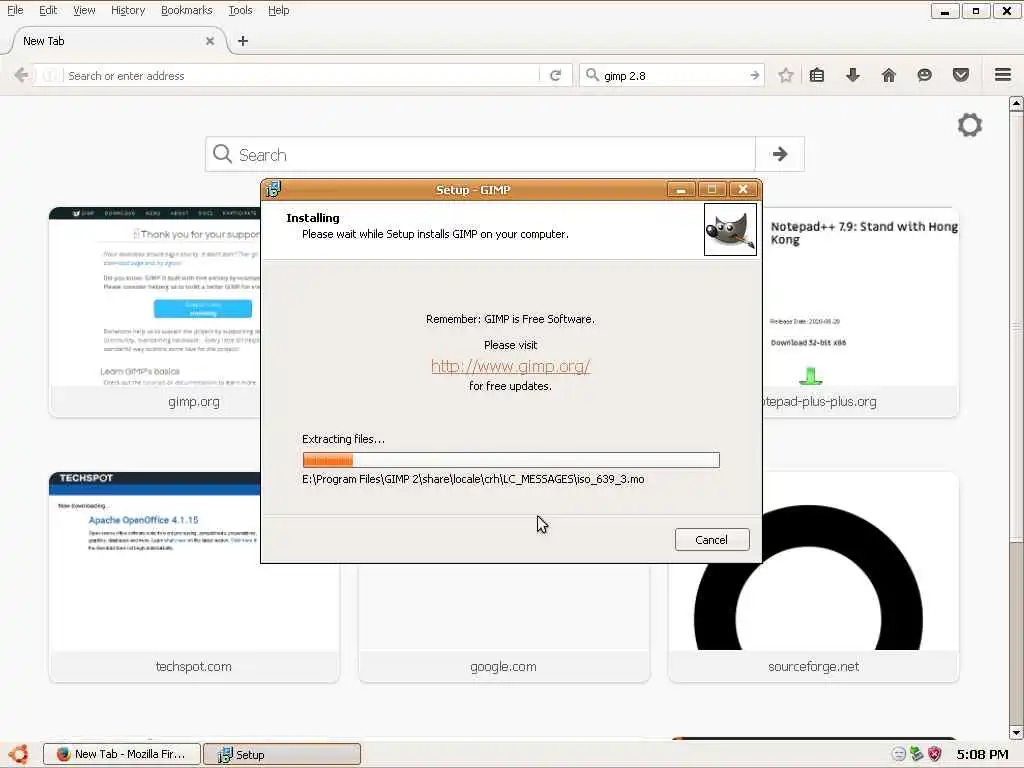Click the vertical scrollbar thumb
The height and width of the screenshot is (768, 1024).
pyautogui.click(x=1016, y=325)
